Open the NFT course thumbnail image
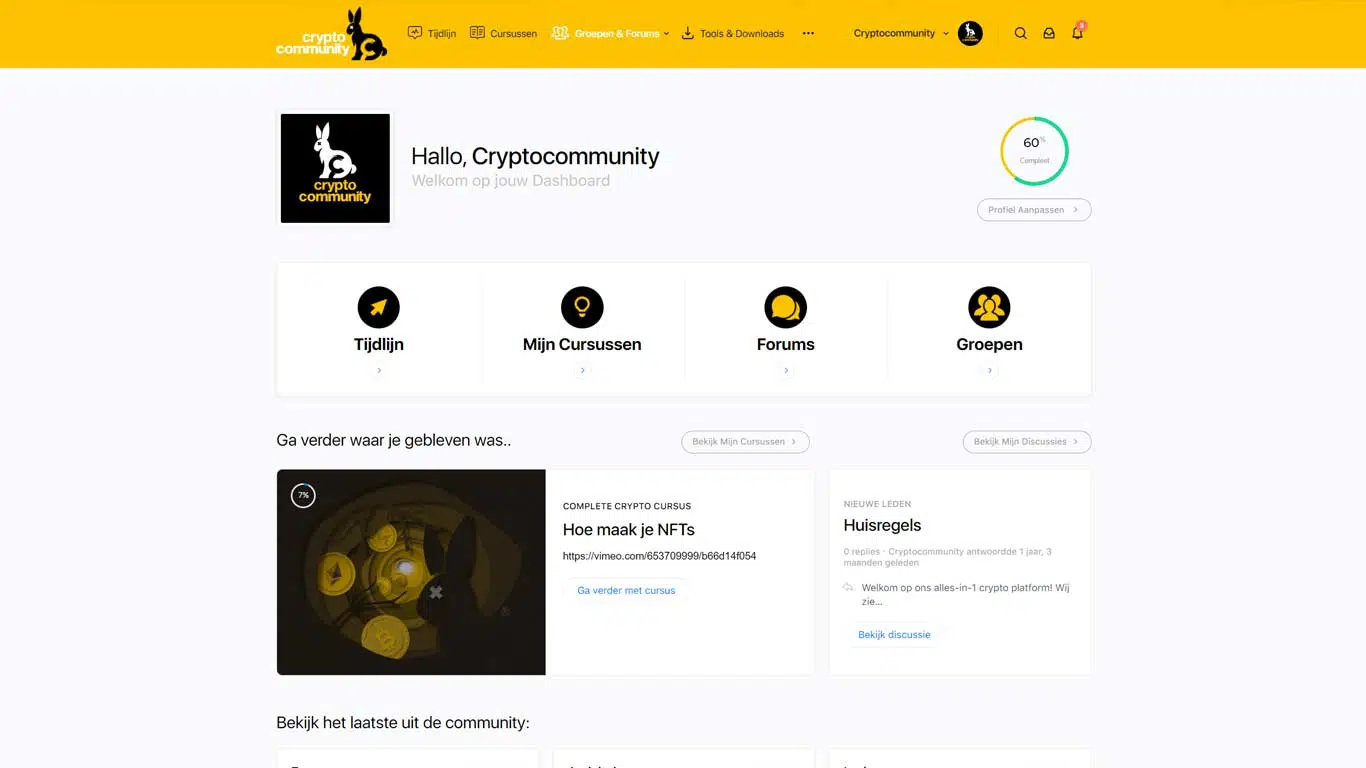Viewport: 1366px width, 768px height. (x=411, y=572)
